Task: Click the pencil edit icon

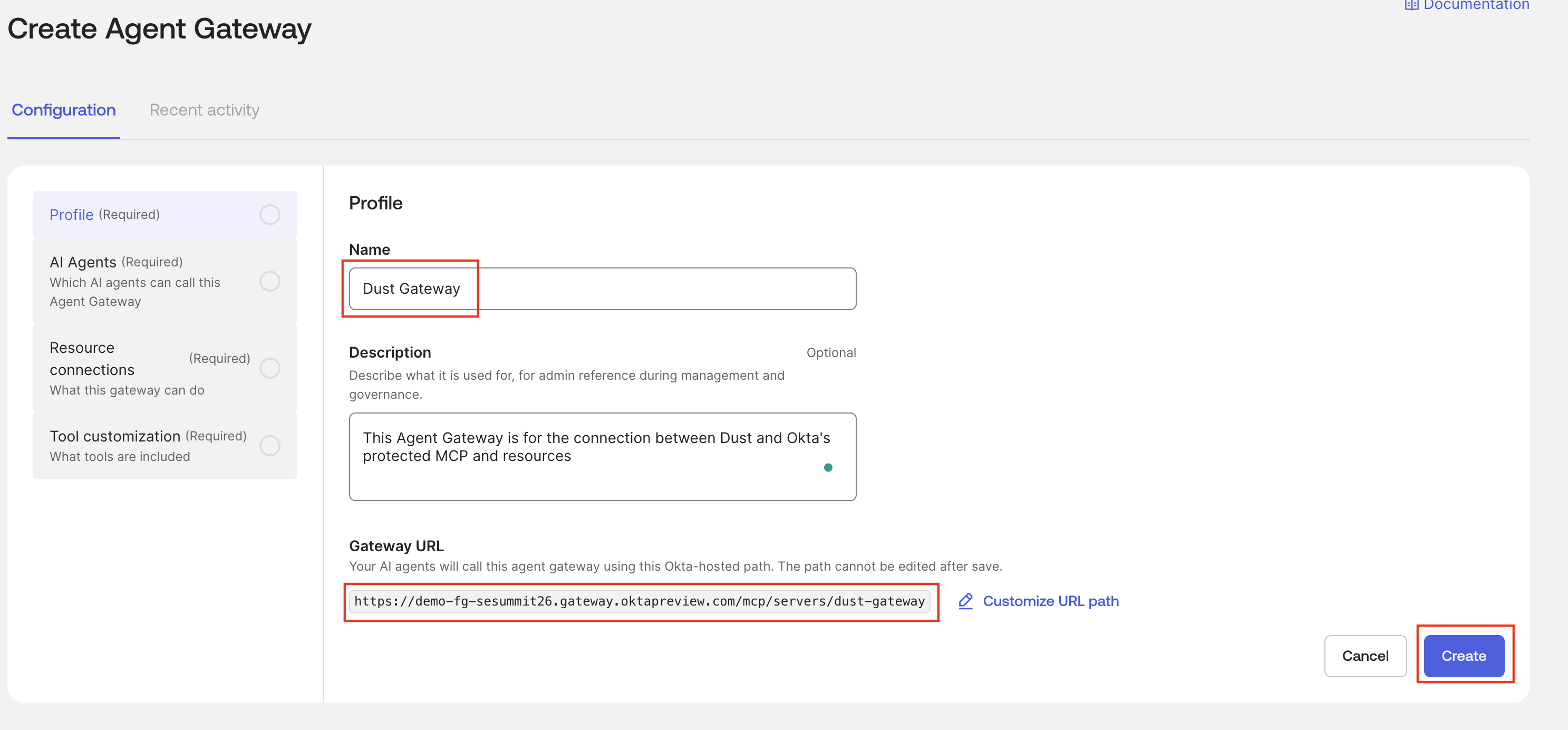Action: tap(965, 601)
